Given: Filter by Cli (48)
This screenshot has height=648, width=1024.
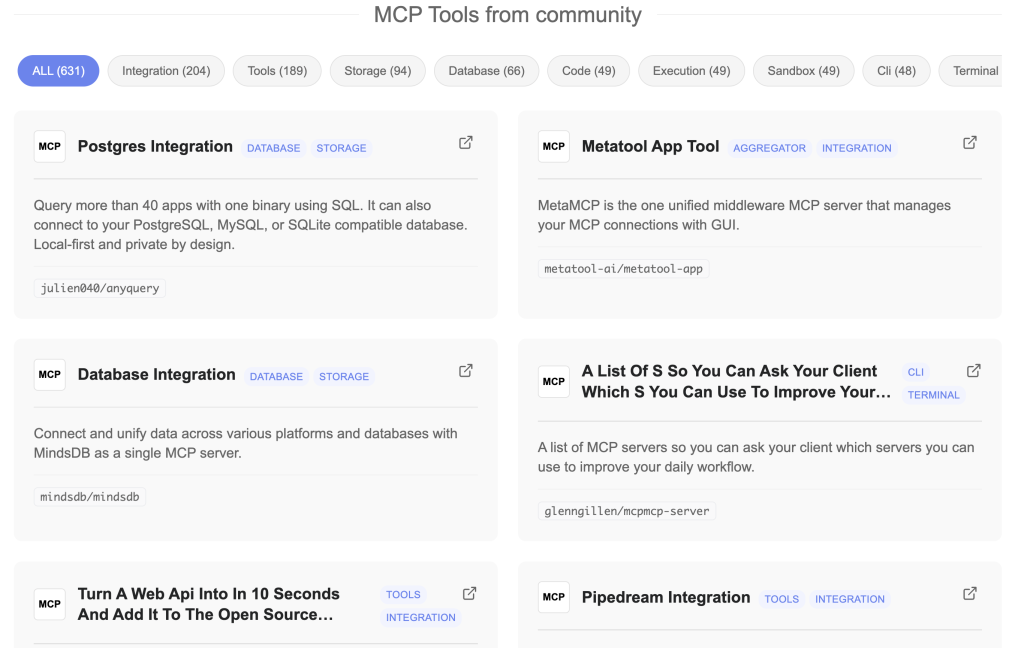Looking at the screenshot, I should (x=896, y=71).
